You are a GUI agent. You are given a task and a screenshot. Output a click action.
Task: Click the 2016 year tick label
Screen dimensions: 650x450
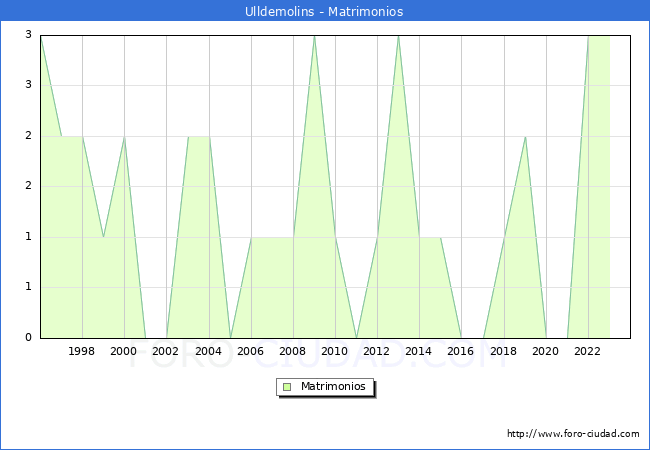461,352
